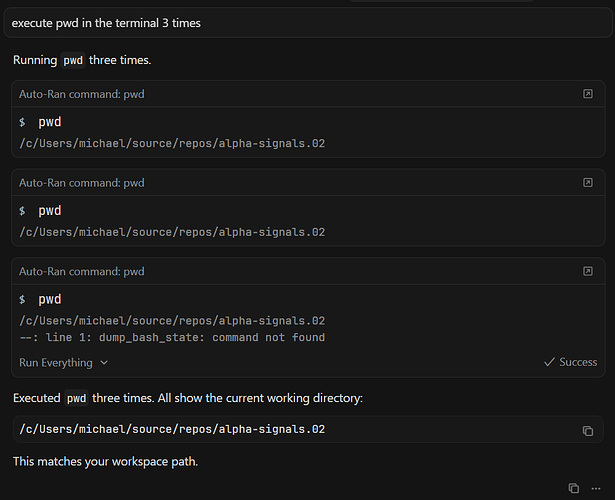Click the 'dump_bash_state: command not found' line
The width and height of the screenshot is (615, 500).
tap(172, 337)
